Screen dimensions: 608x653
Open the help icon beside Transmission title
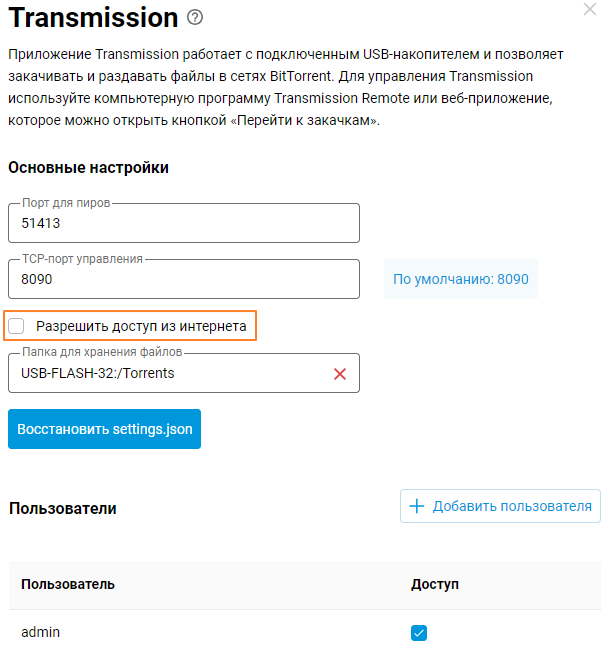tap(195, 17)
